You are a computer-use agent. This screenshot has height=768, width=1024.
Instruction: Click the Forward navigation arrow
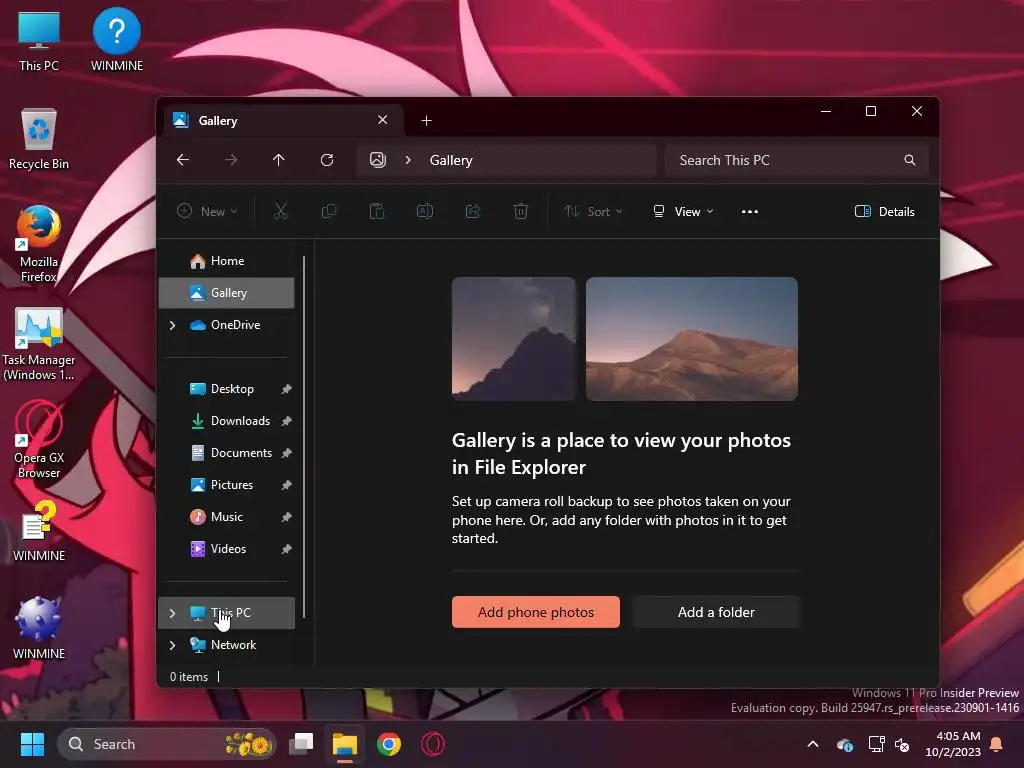coord(231,160)
